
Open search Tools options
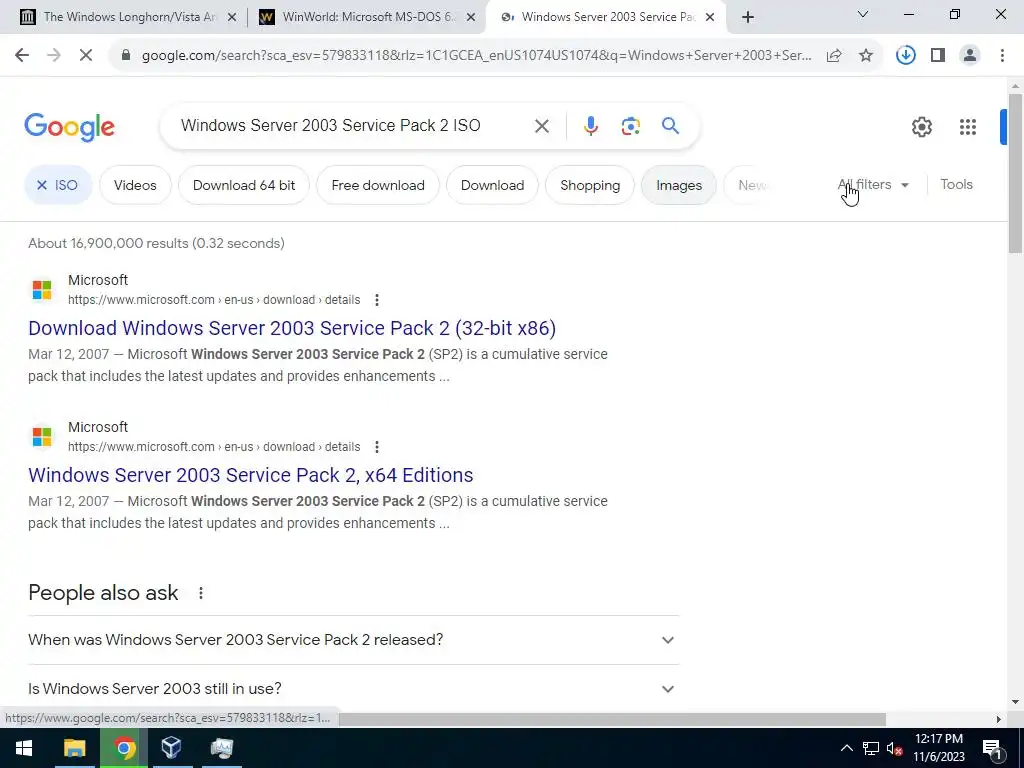coord(956,185)
